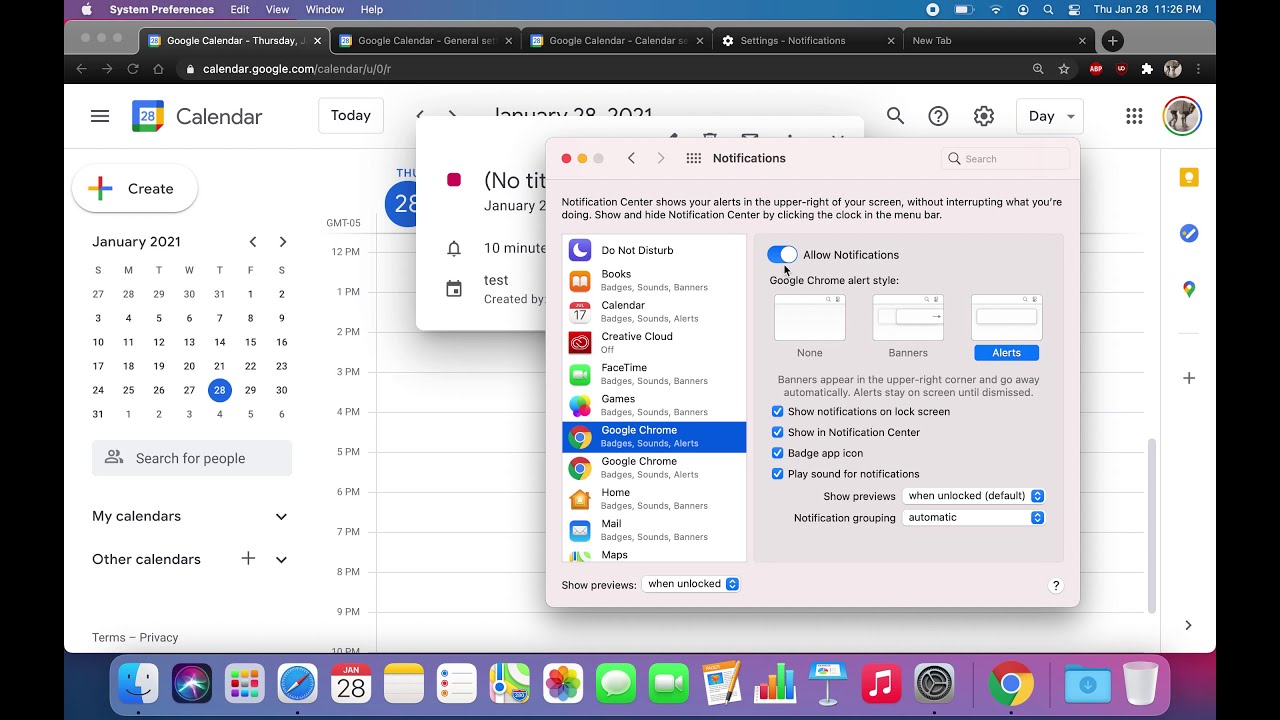Select Games in the notifications app list
Screen dimensions: 1280x720
[x=654, y=405]
